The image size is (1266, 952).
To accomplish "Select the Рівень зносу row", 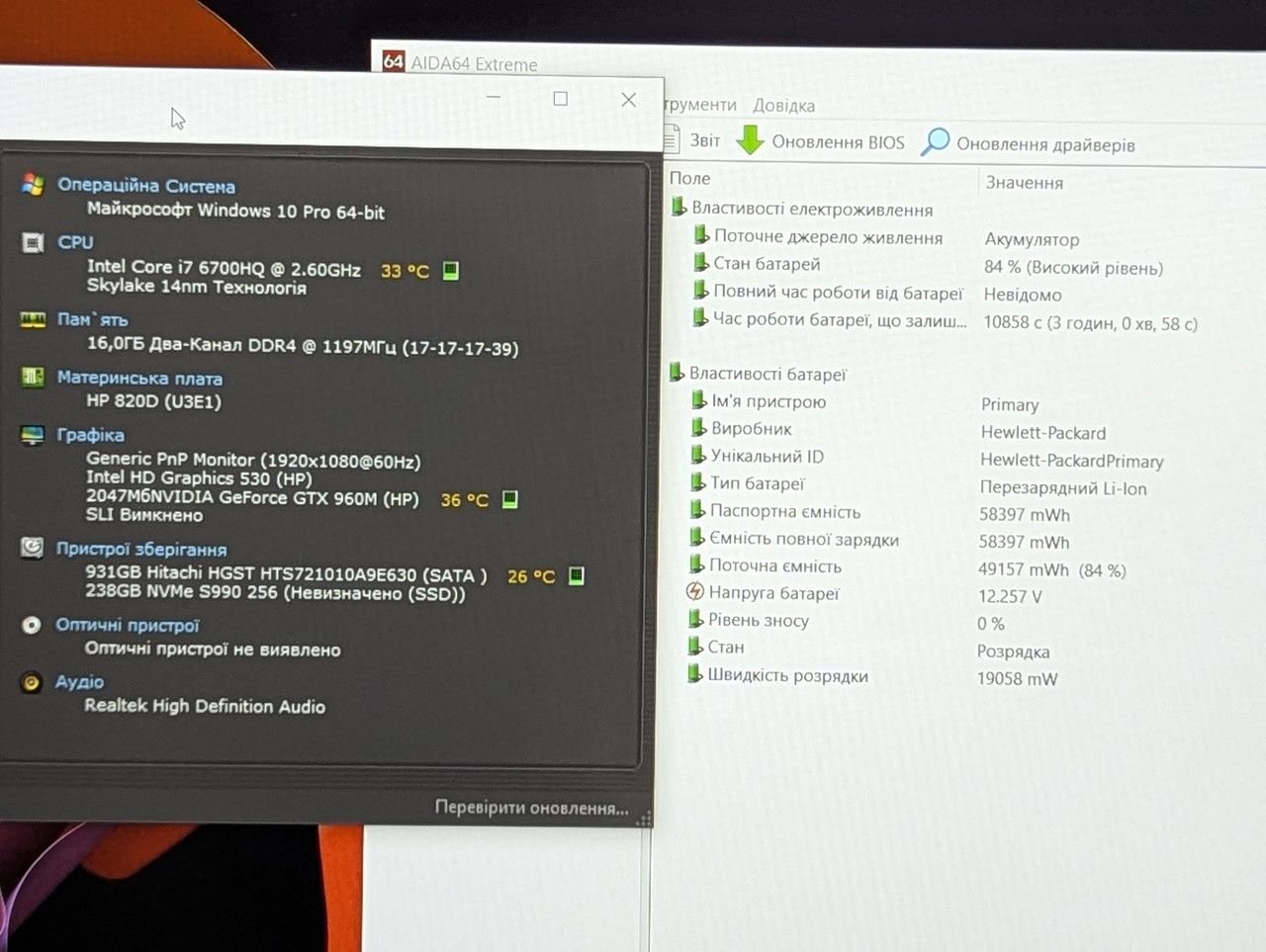I will tap(748, 620).
